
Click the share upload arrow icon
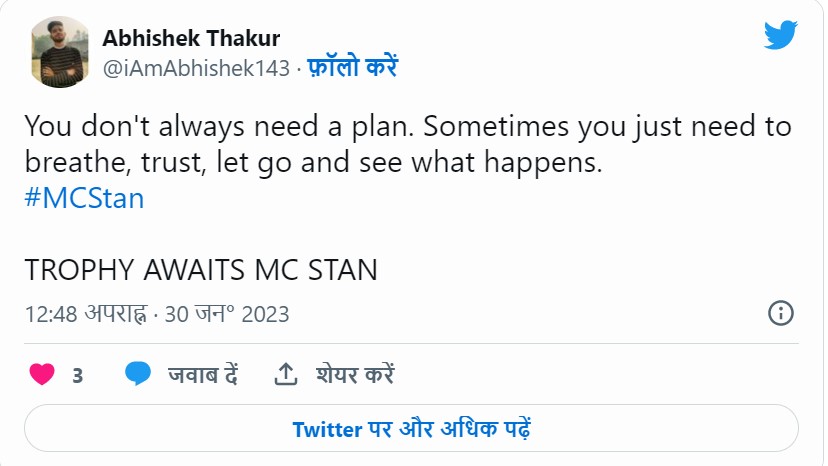click(x=286, y=375)
